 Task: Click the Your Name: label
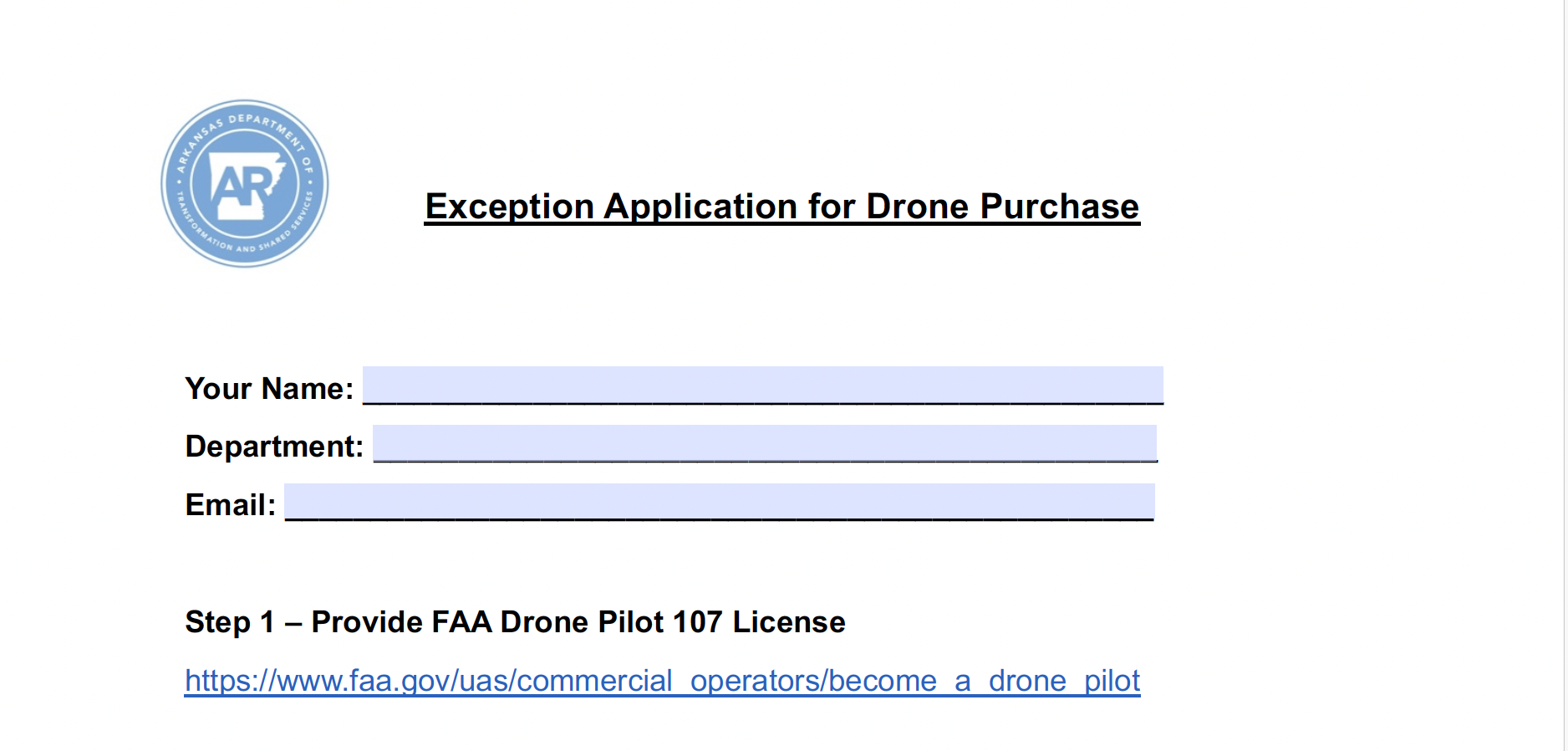point(269,389)
